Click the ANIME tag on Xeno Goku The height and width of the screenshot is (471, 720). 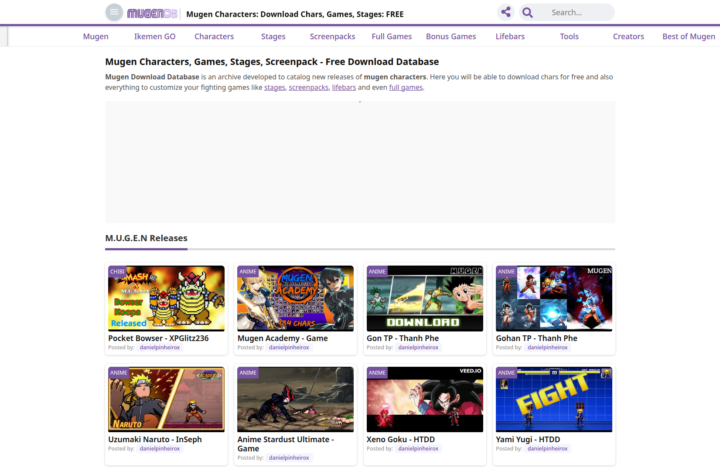377,372
